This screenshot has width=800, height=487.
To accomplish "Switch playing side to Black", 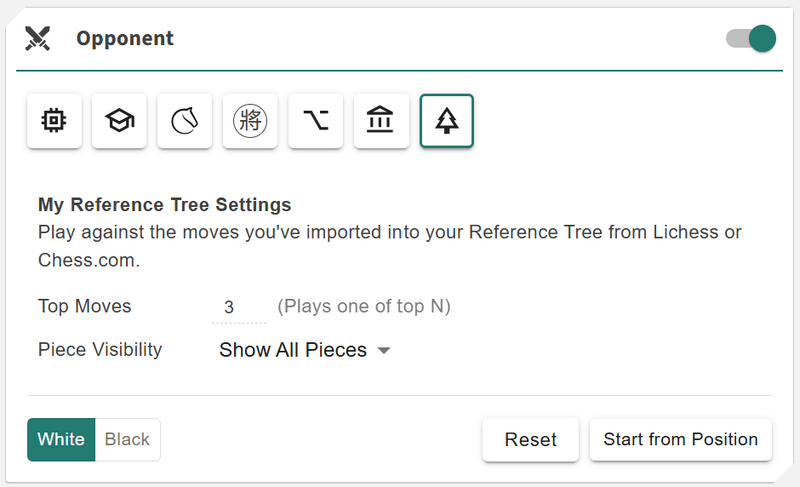I will point(127,439).
